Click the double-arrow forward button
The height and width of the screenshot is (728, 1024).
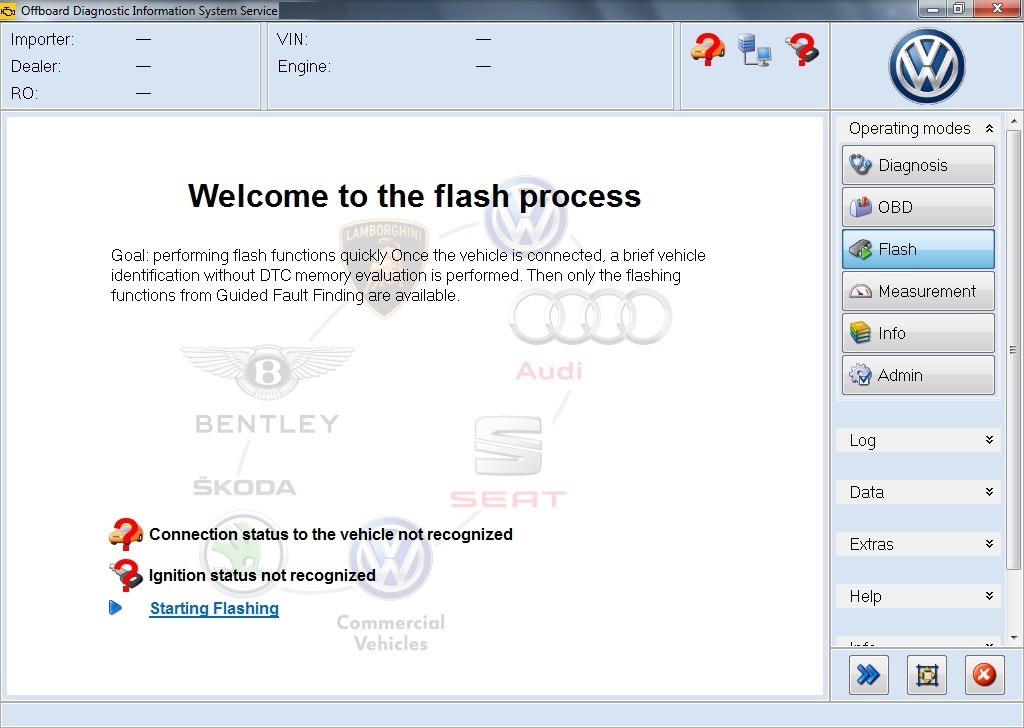click(x=869, y=675)
